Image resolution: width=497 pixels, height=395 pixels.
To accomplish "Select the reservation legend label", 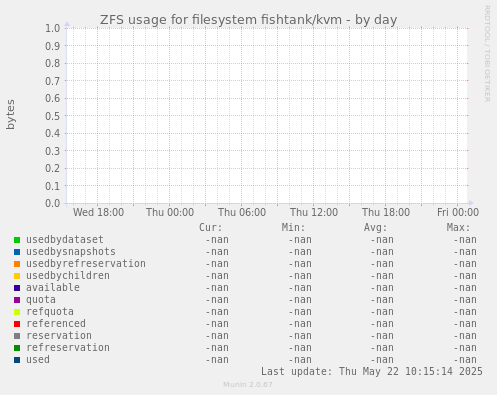I will 59,336.
